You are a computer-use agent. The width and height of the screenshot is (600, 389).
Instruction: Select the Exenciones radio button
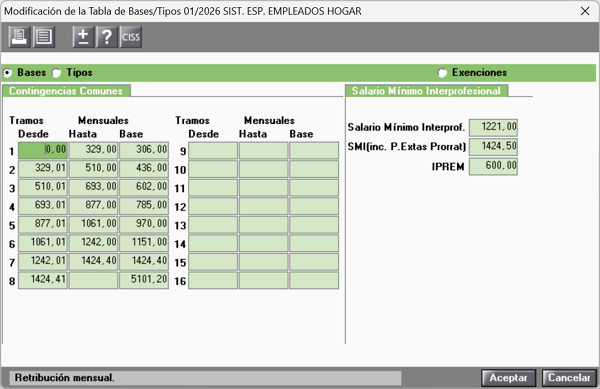pyautogui.click(x=442, y=73)
